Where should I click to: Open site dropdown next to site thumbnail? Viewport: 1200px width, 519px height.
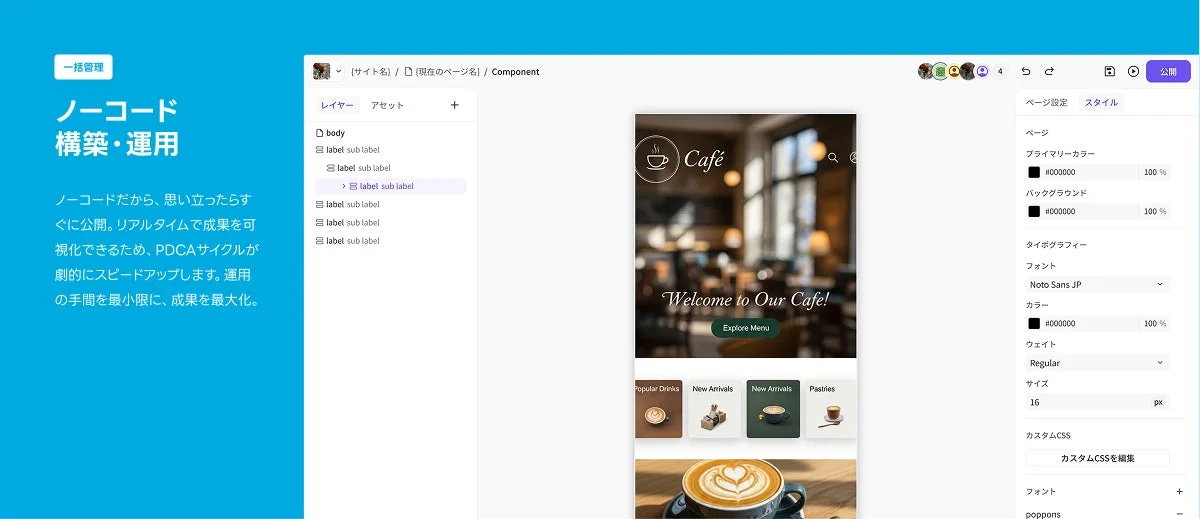pyautogui.click(x=338, y=72)
